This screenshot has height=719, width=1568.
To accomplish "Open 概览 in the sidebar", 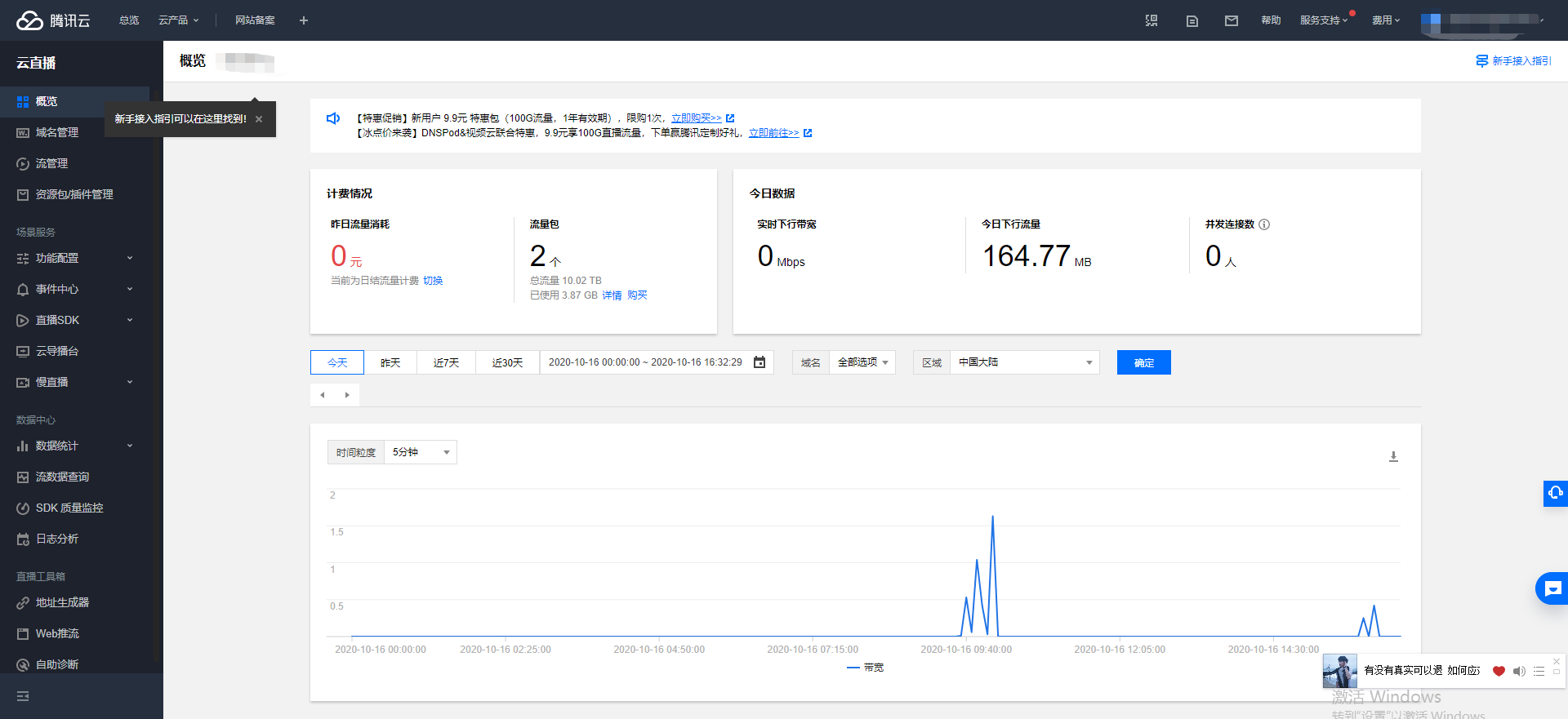I will click(75, 101).
